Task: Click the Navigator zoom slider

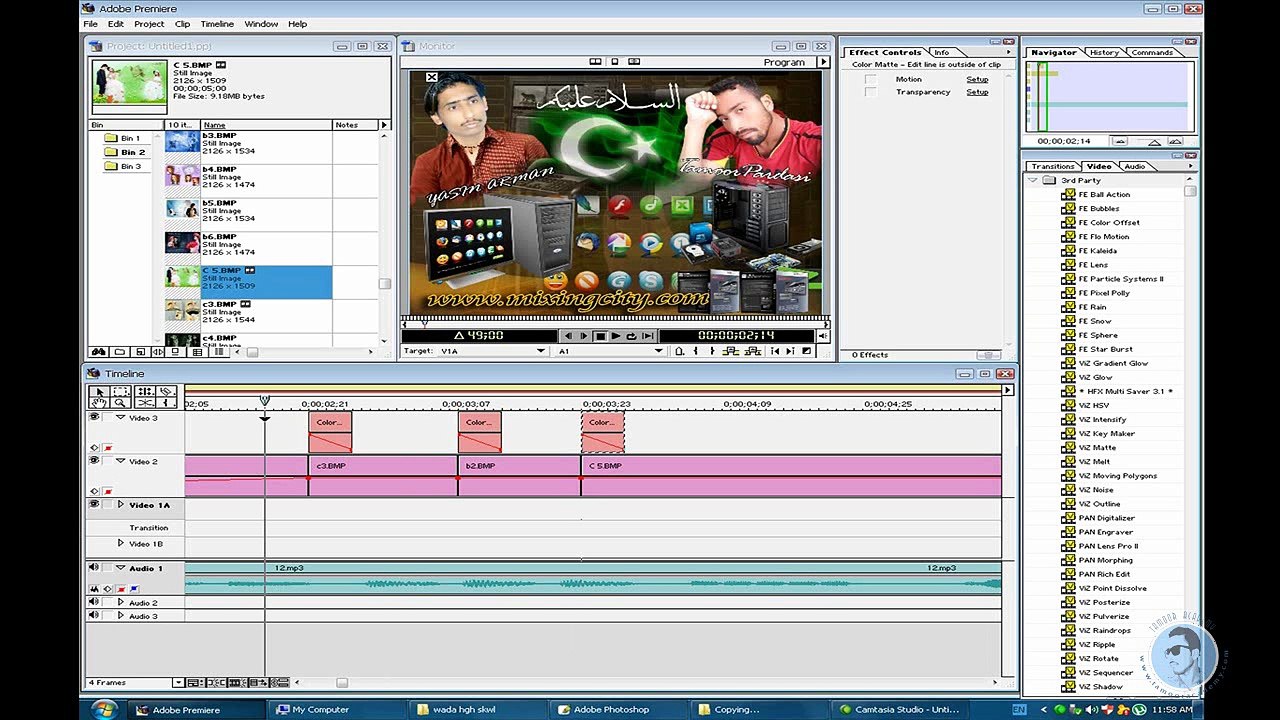Action: (x=1154, y=141)
